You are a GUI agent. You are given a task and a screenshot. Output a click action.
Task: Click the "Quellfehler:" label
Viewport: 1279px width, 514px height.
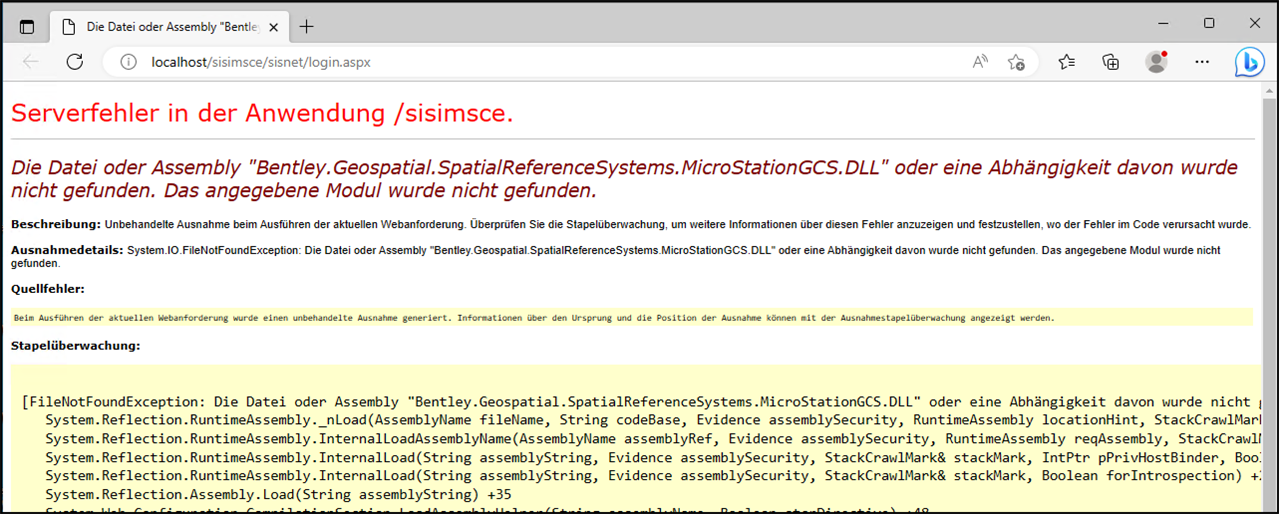click(48, 289)
